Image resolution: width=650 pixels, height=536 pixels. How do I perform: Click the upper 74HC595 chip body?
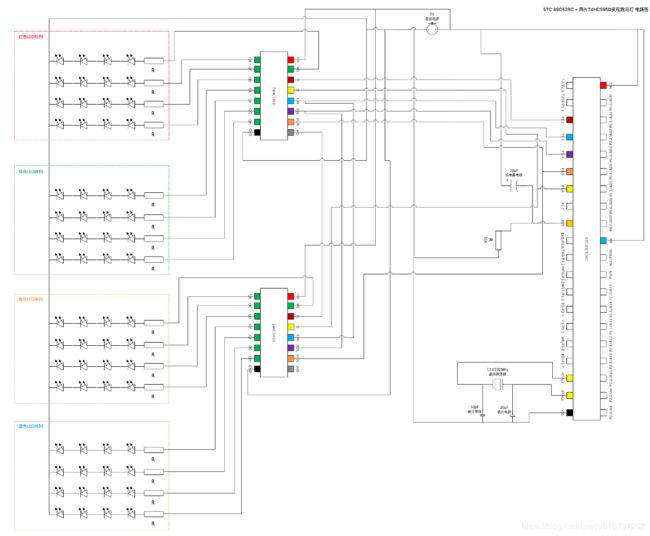(274, 96)
